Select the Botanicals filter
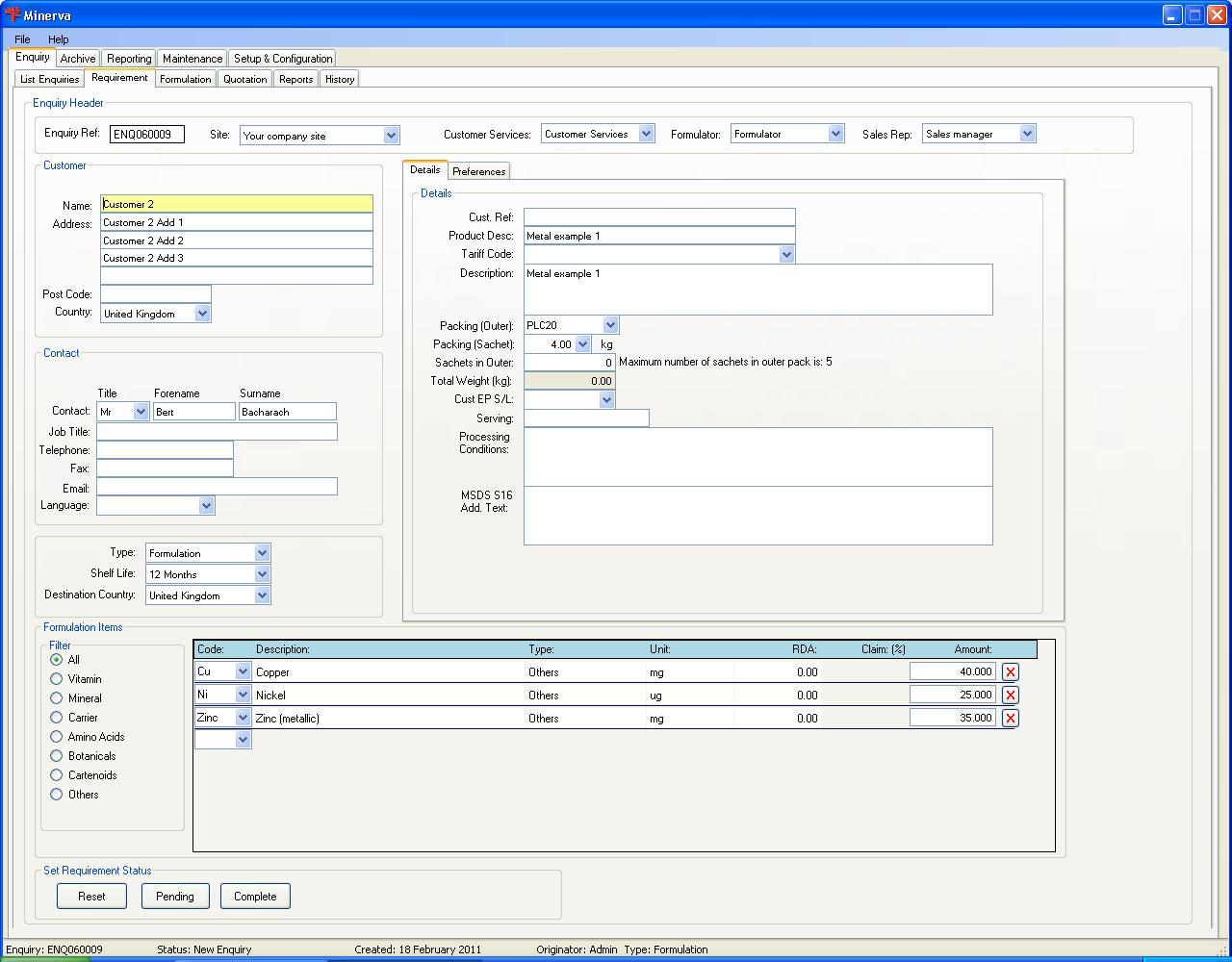Image resolution: width=1232 pixels, height=962 pixels. click(57, 756)
